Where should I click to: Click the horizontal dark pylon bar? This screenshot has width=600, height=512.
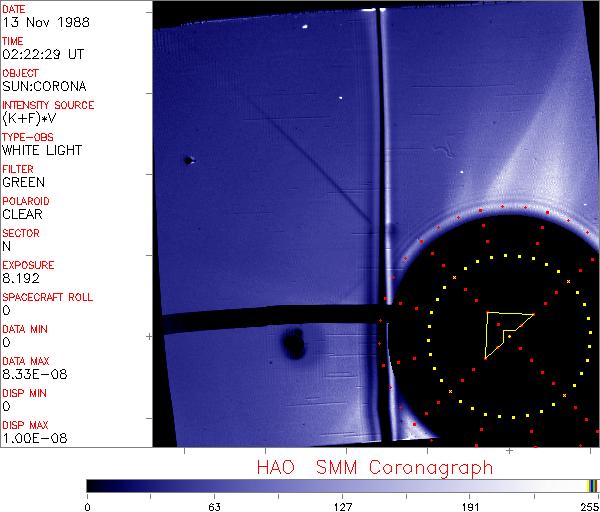(x=270, y=320)
